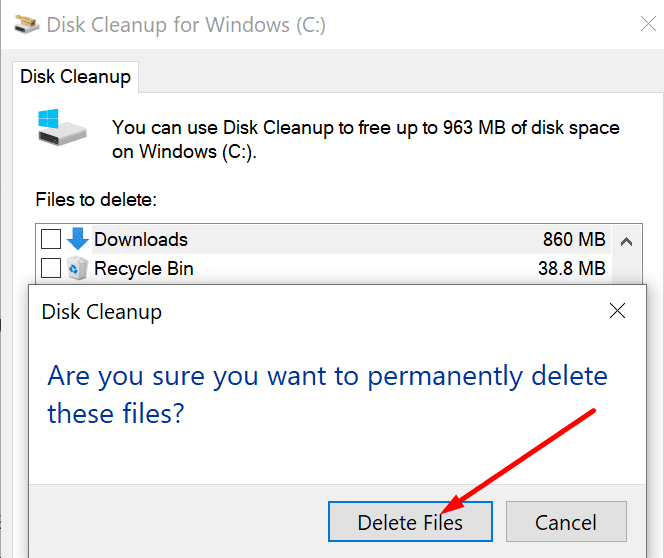Close the Disk Cleanup for Windows window
Image resolution: width=664 pixels, height=558 pixels.
coord(648,24)
